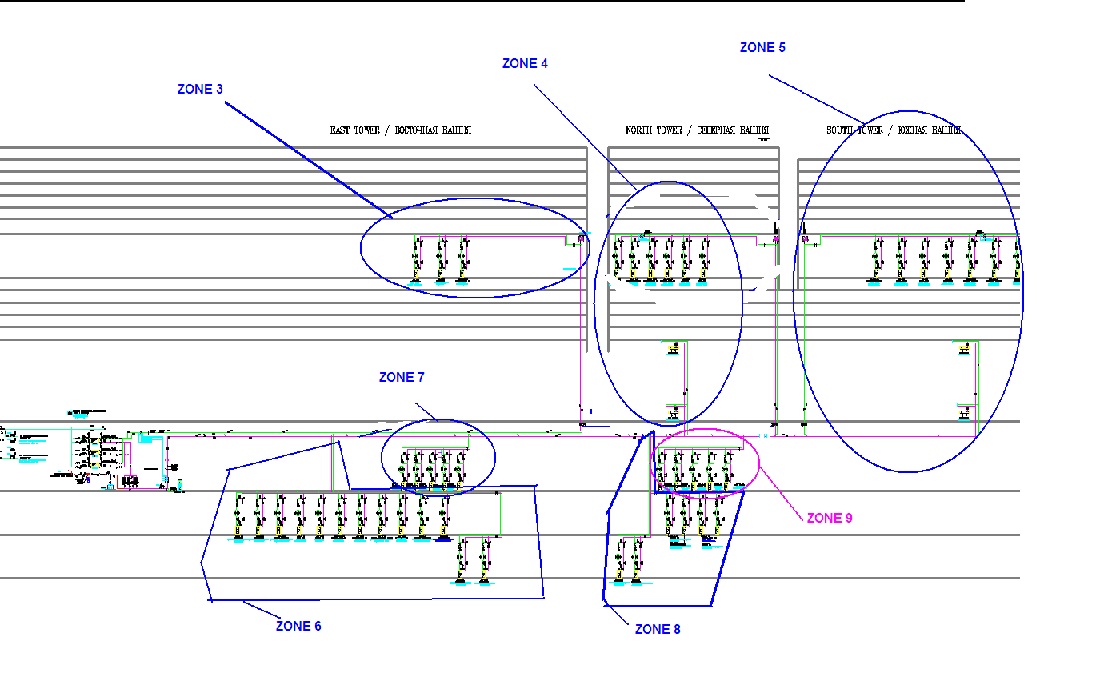Select the magenta ZONE 9 label
The width and height of the screenshot is (1097, 674).
coord(829,518)
